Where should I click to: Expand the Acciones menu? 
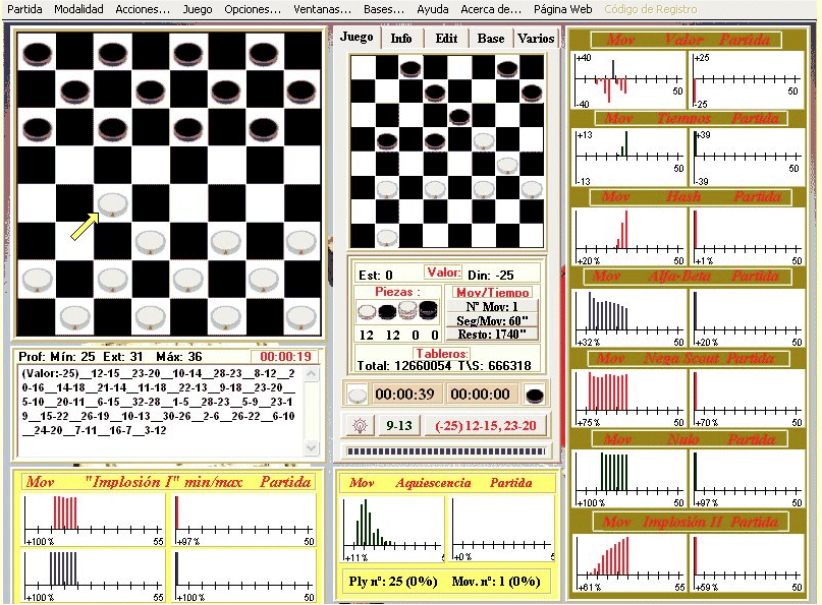tap(142, 9)
